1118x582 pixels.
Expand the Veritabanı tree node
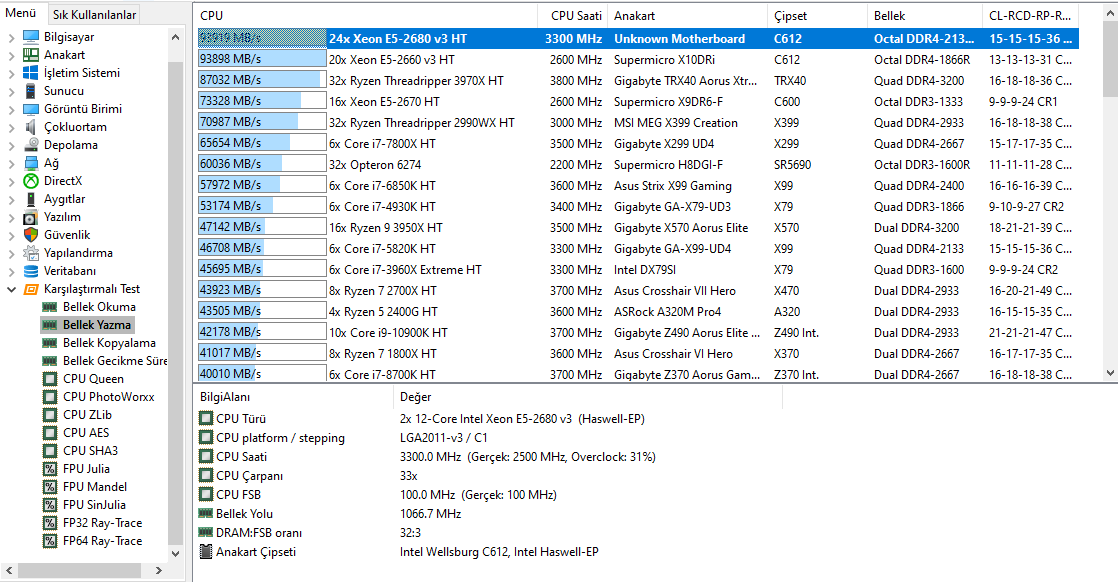(11, 271)
